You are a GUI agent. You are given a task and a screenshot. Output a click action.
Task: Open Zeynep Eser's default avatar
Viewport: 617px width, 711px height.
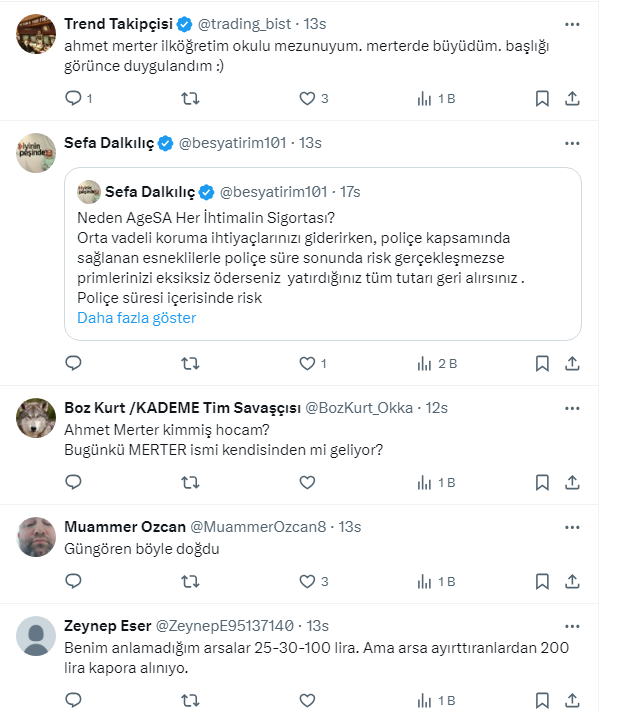[37, 636]
